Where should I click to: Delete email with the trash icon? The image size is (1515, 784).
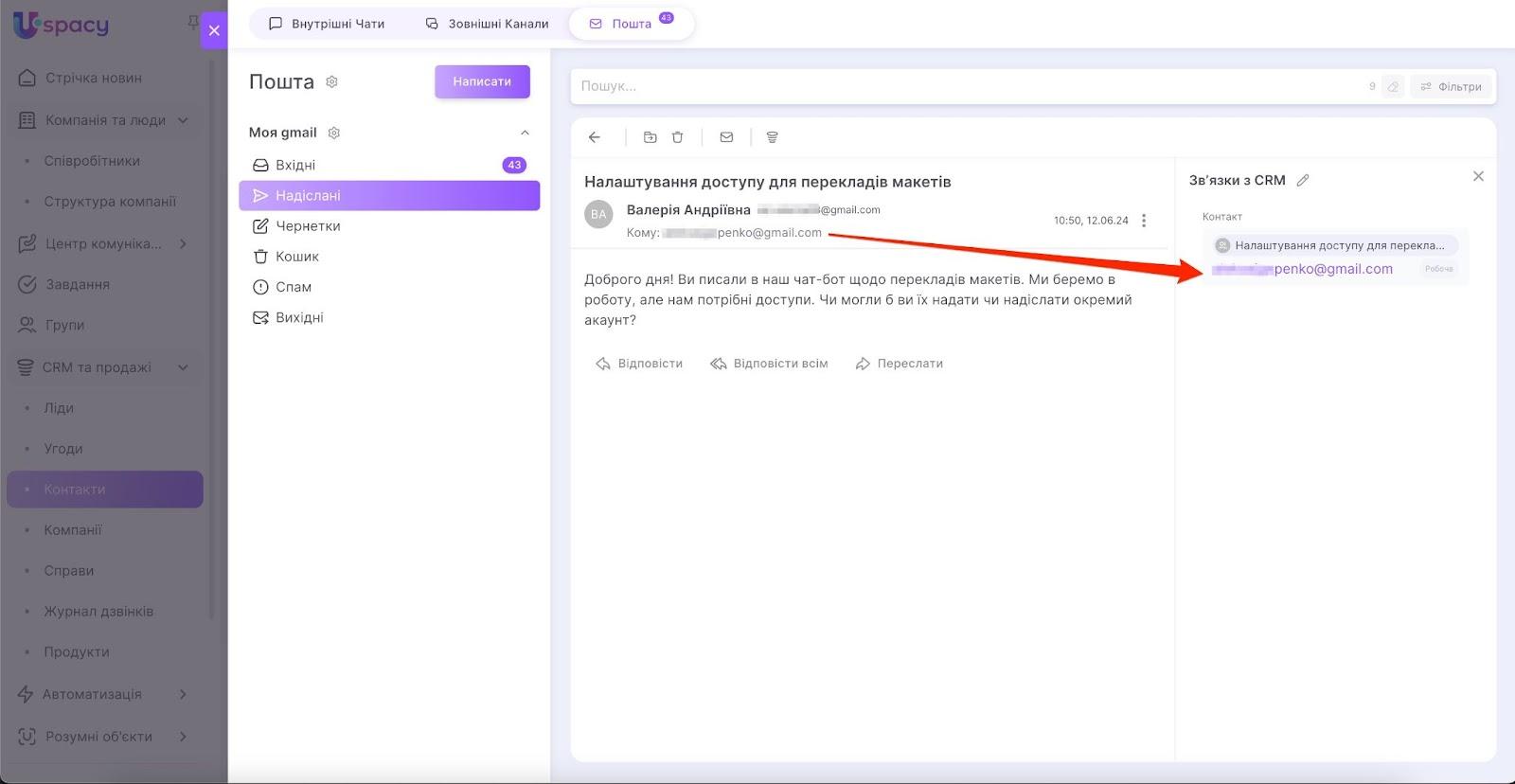pyautogui.click(x=678, y=137)
